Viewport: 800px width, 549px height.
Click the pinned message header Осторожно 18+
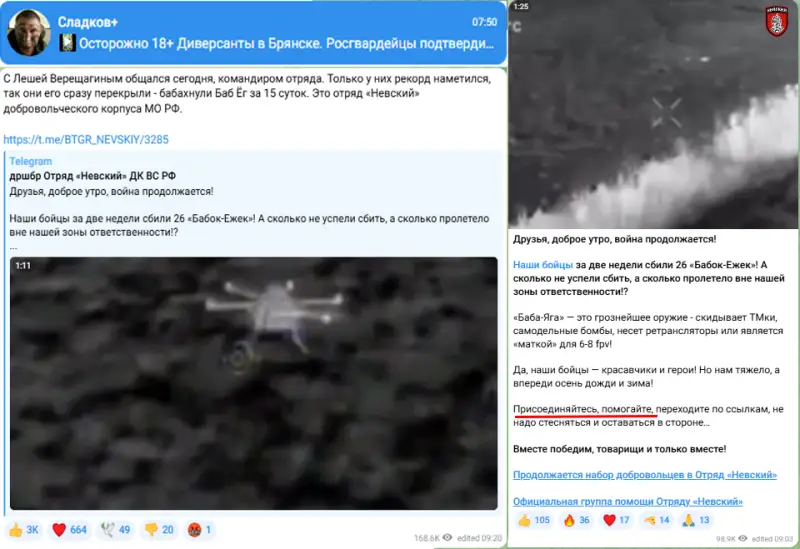(277, 43)
